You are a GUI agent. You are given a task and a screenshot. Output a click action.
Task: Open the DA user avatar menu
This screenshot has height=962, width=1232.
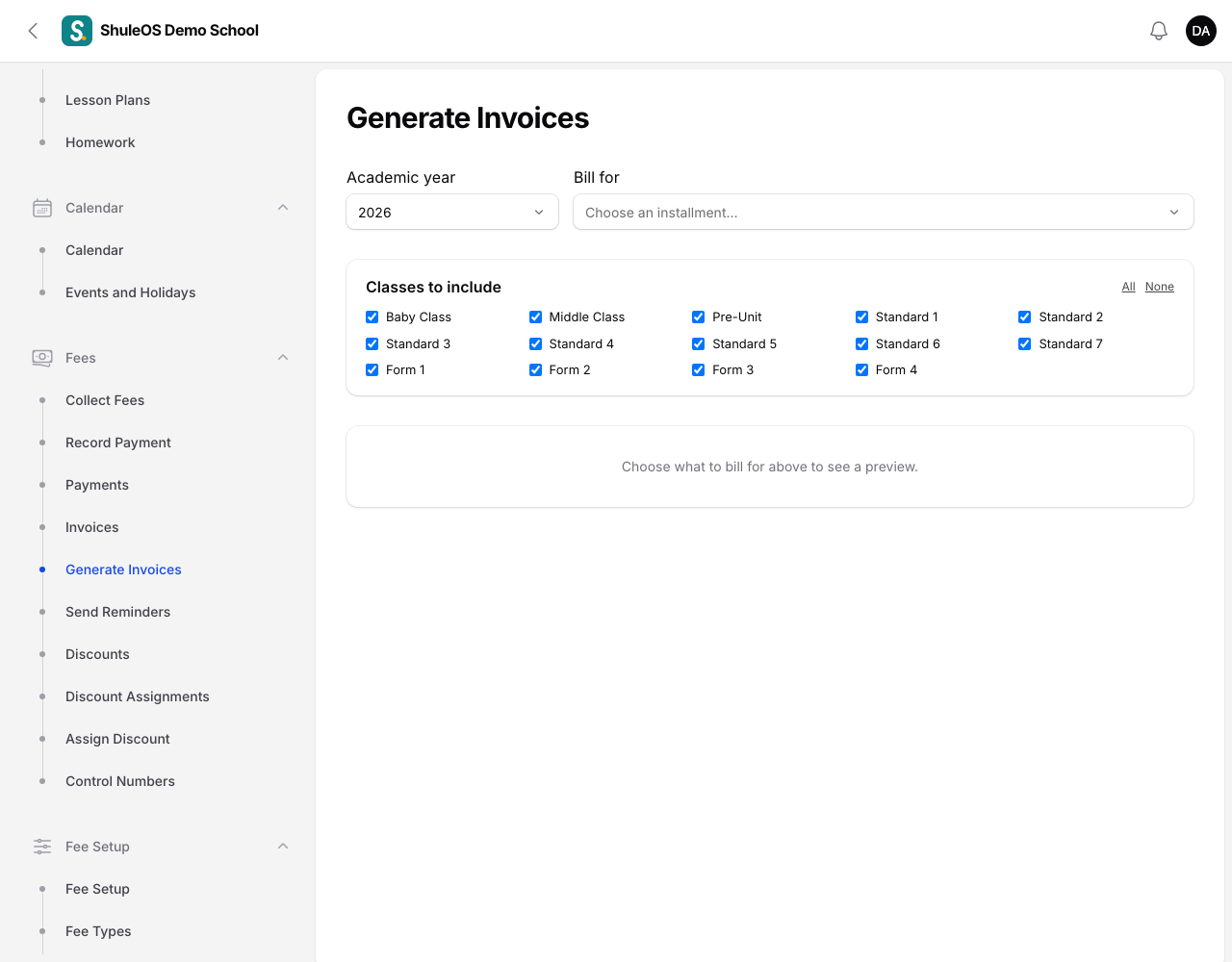[1201, 31]
